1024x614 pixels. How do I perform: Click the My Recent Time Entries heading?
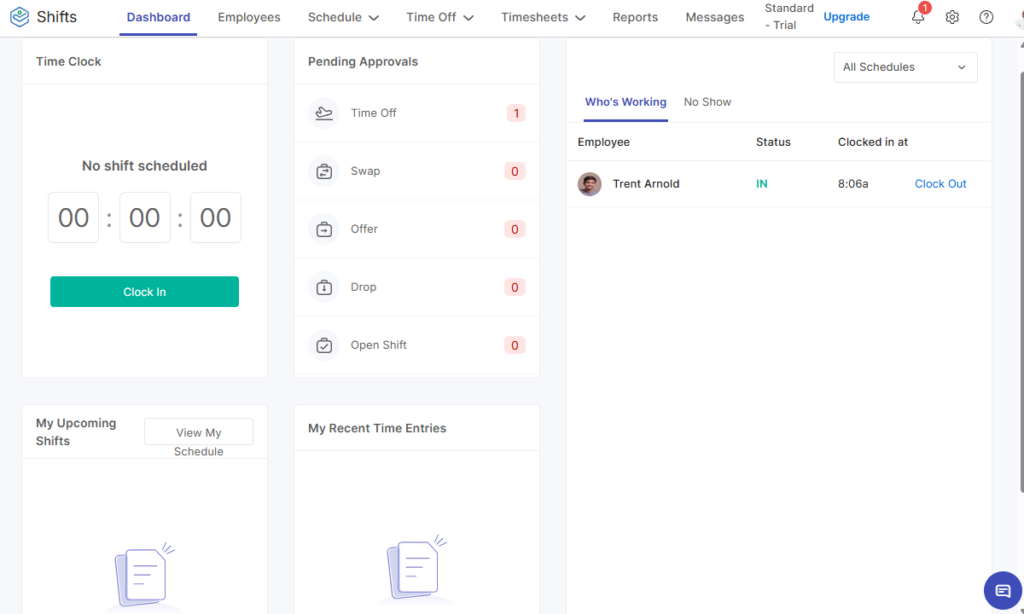[377, 428]
